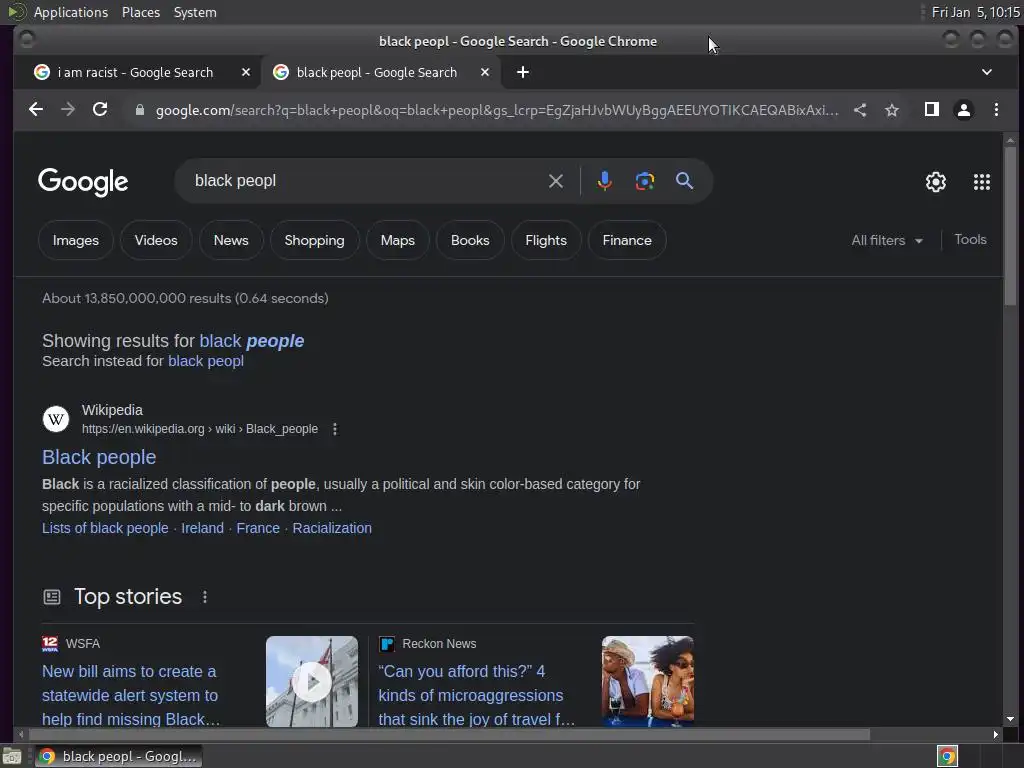Switch to the 'i am racist' tab

click(x=135, y=72)
